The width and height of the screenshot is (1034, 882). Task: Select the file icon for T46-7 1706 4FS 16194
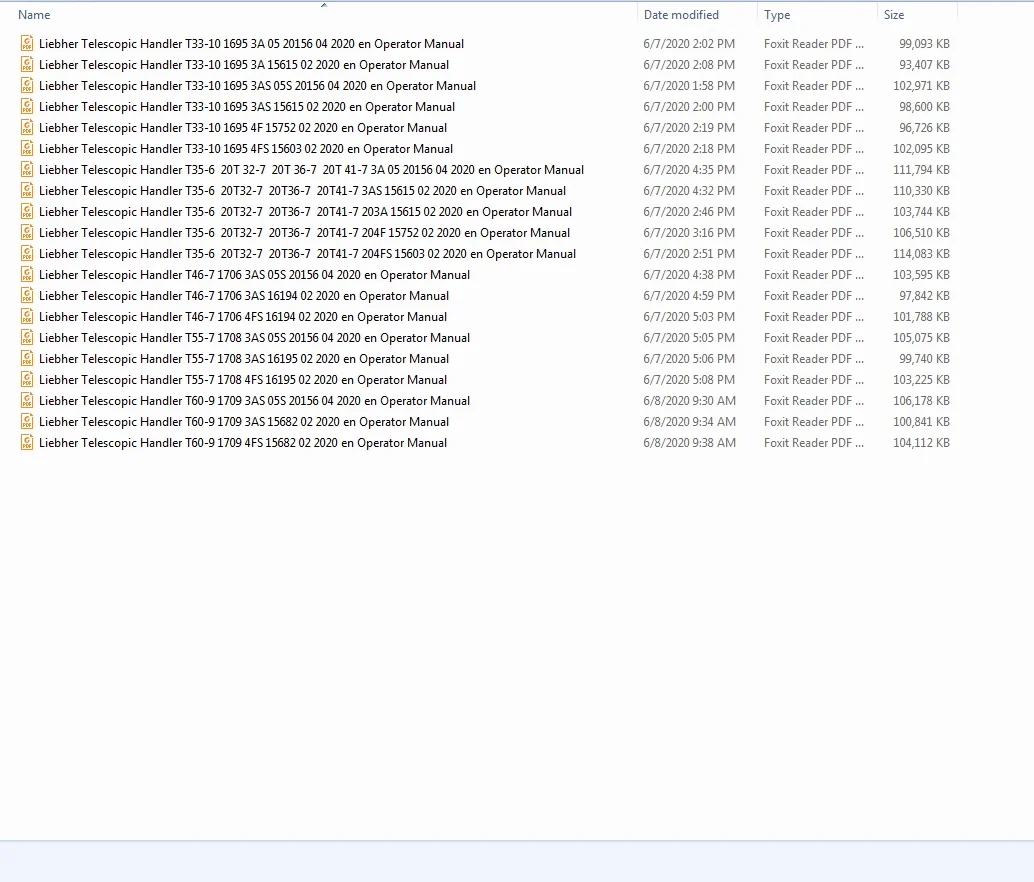coord(26,317)
